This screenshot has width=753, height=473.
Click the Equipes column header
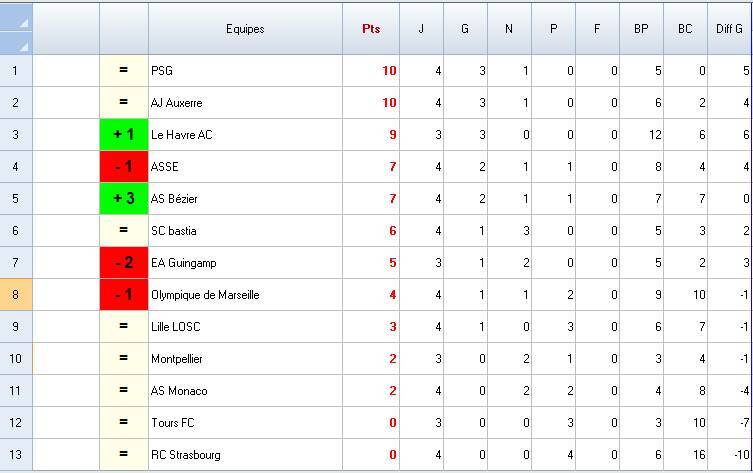245,29
